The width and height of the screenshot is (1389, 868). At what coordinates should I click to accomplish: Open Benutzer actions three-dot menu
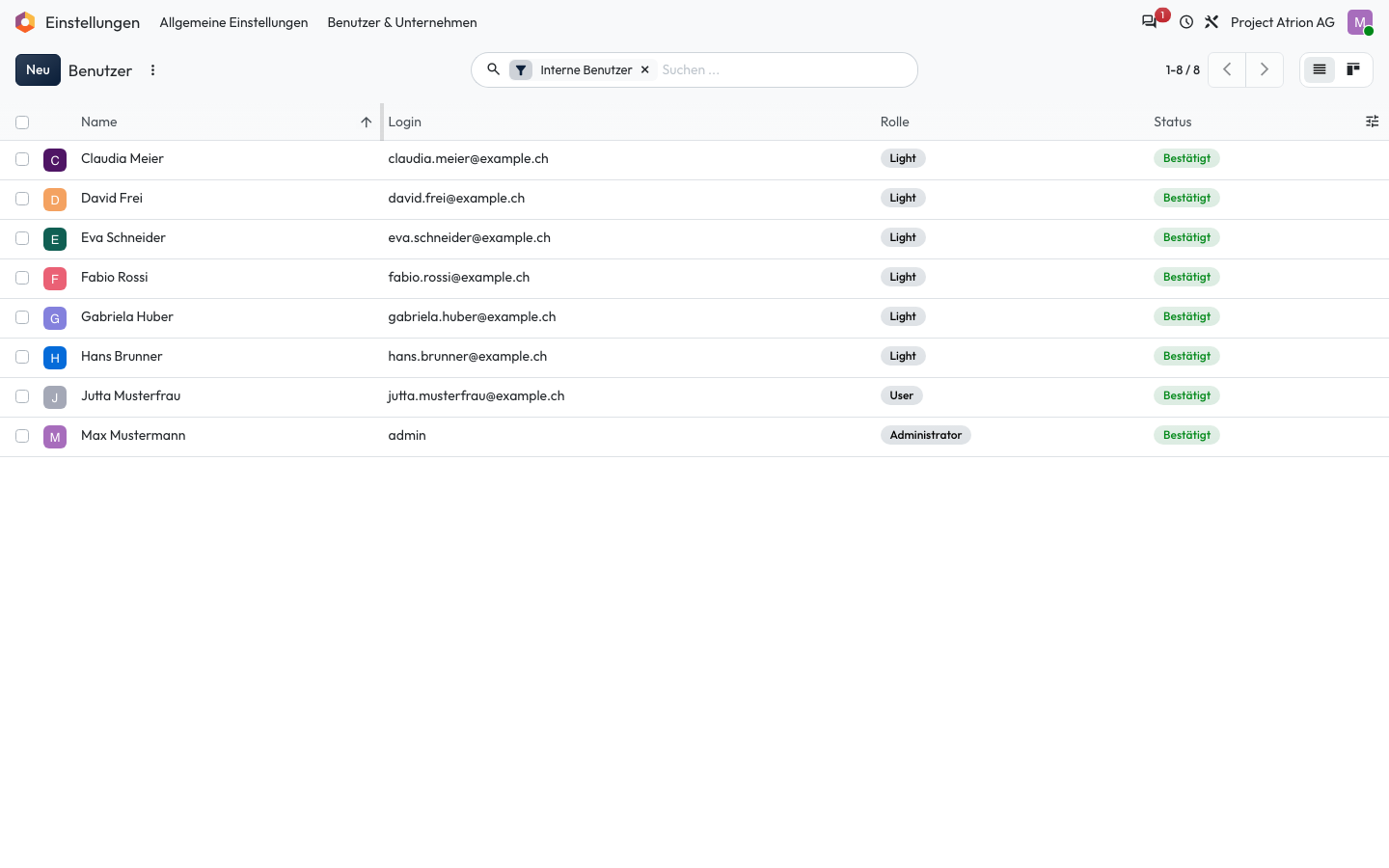(152, 70)
